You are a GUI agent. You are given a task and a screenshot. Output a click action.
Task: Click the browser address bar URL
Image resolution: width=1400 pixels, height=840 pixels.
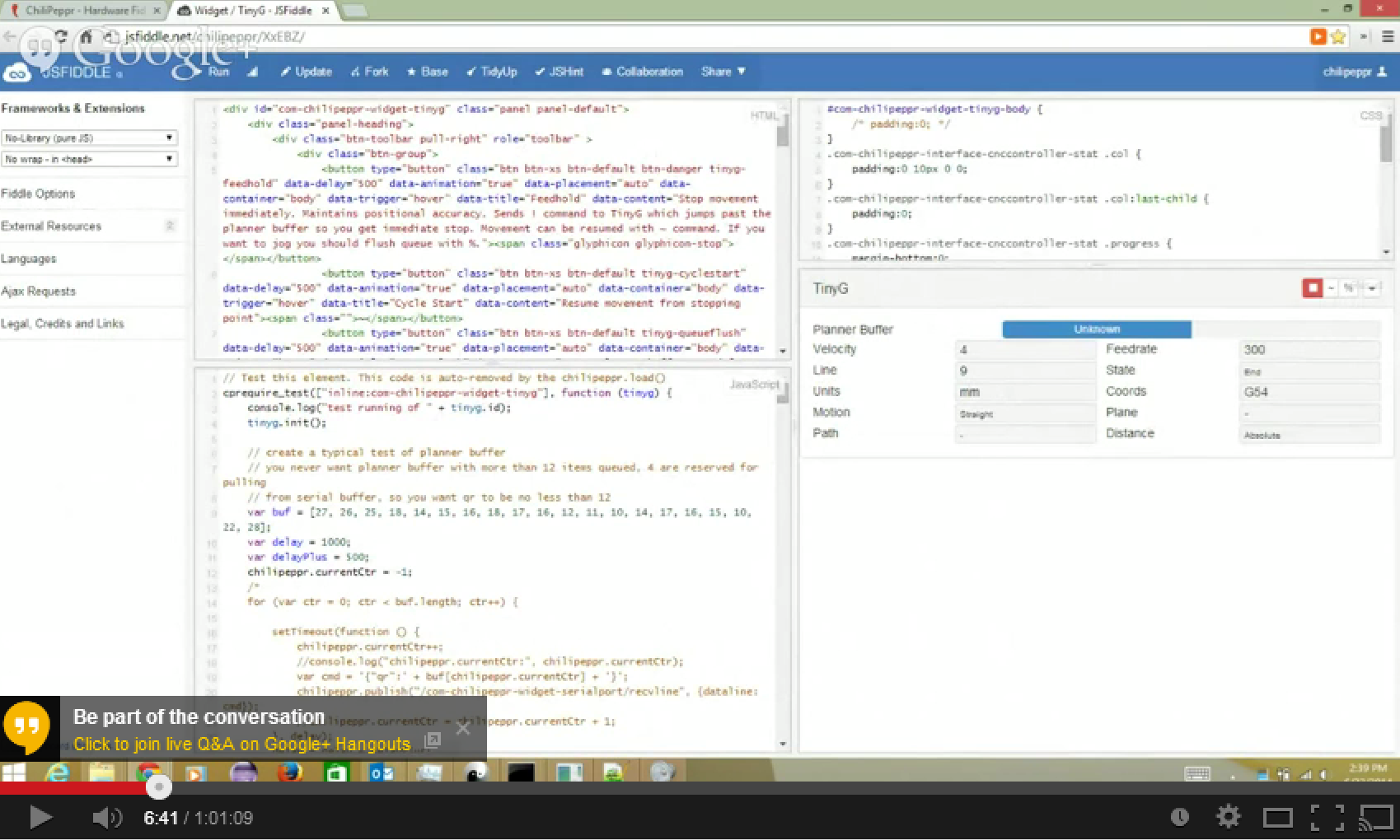[x=214, y=36]
